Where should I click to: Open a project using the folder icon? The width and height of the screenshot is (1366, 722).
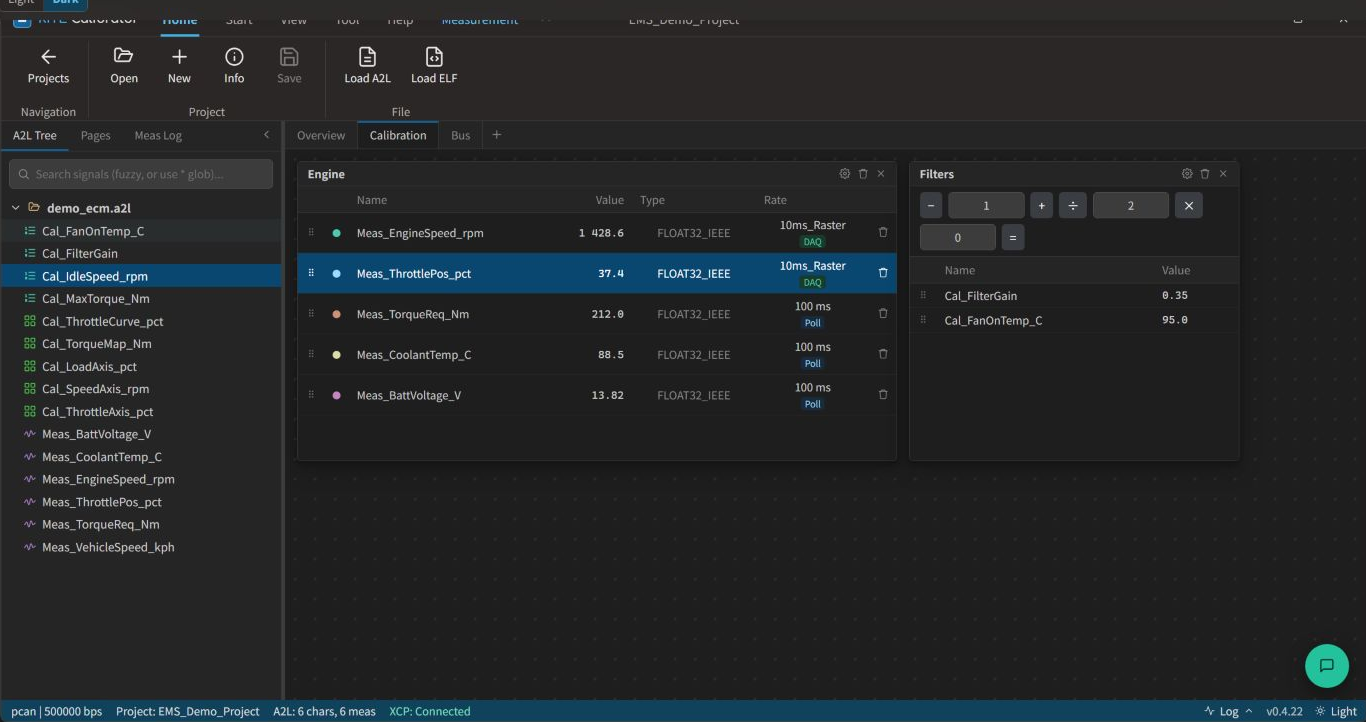(x=124, y=57)
